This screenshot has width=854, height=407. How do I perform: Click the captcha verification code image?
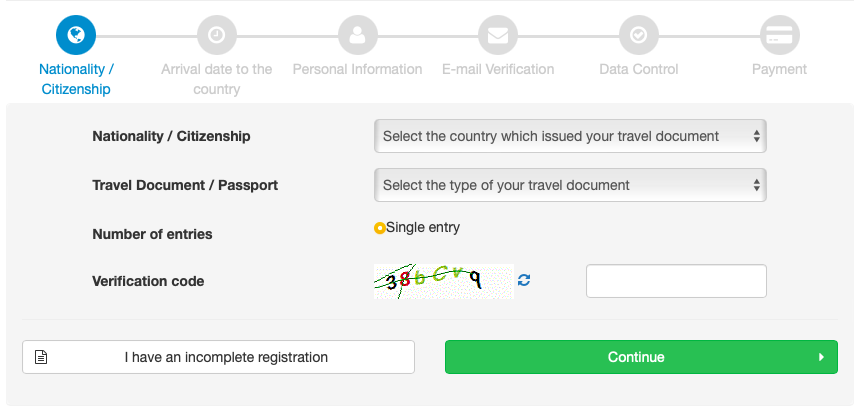(443, 281)
